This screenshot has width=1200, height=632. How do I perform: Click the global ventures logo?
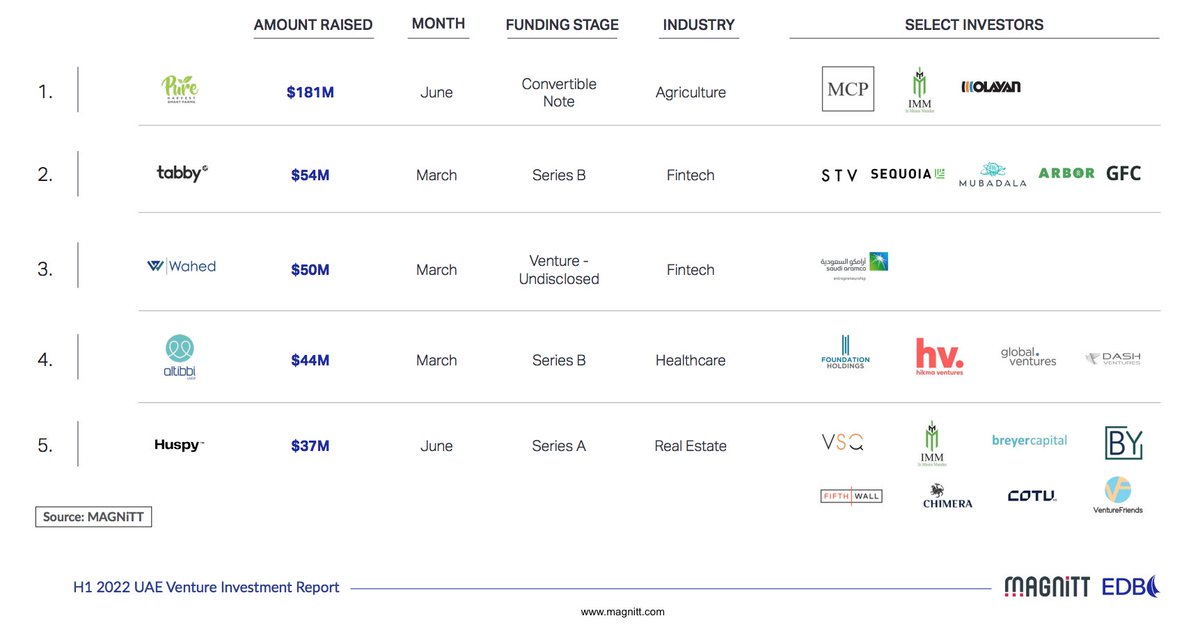(1029, 356)
